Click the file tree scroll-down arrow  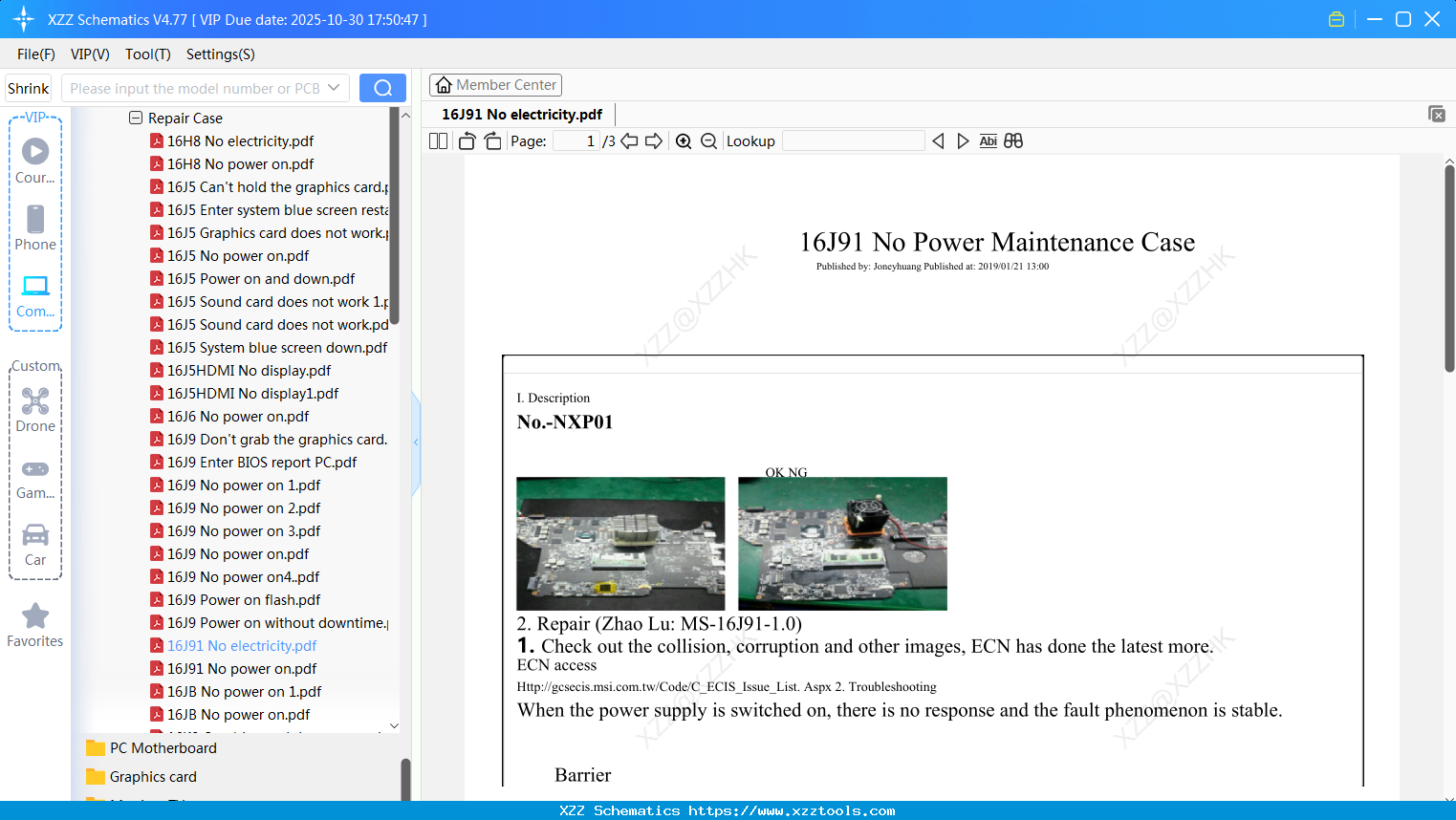(x=394, y=725)
